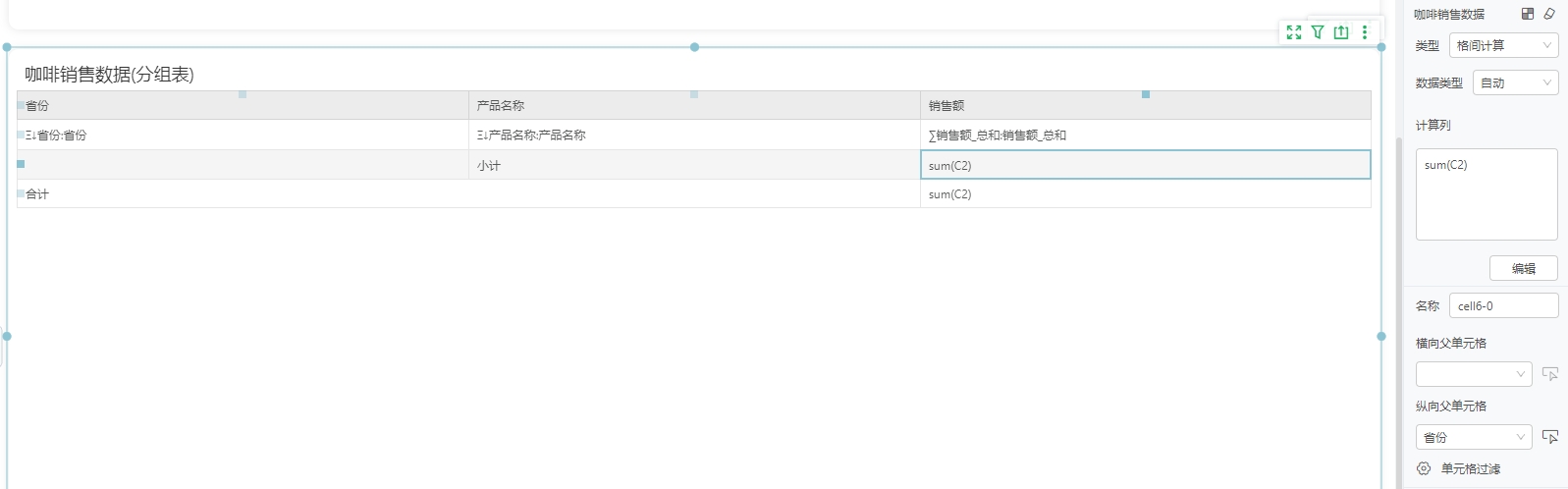Select the 销售额 column header cell

(x=1144, y=106)
